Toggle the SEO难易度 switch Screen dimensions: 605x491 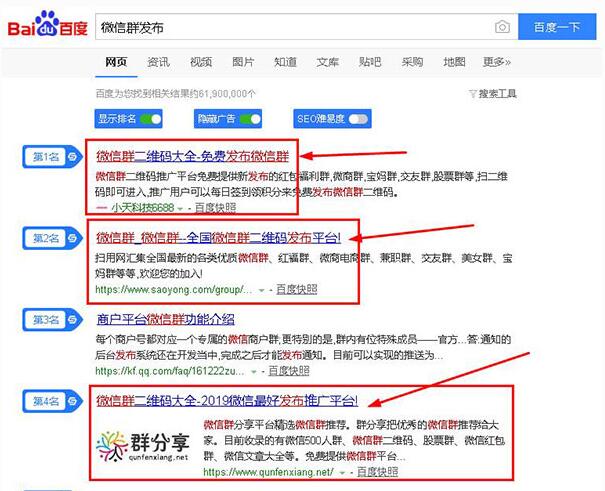pos(357,119)
